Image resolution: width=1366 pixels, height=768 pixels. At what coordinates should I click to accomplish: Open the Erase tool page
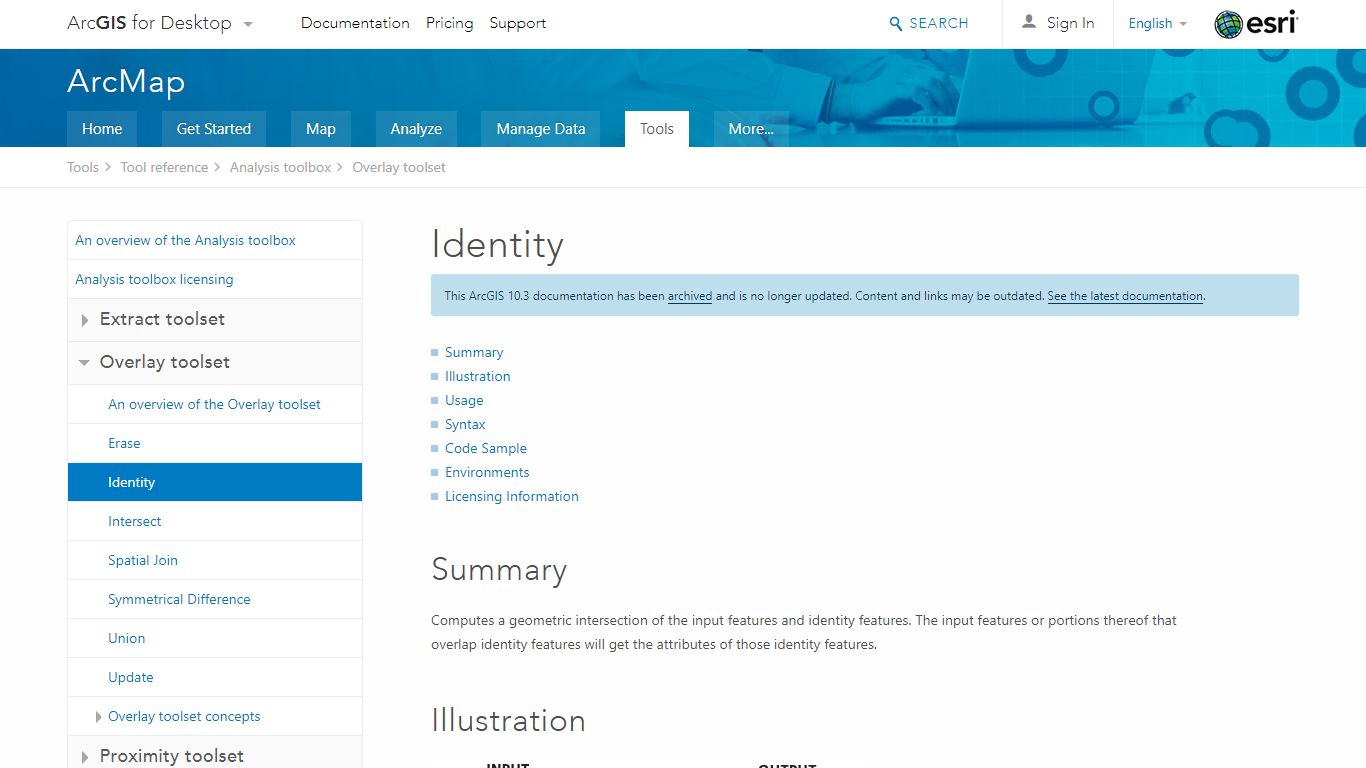click(214, 444)
